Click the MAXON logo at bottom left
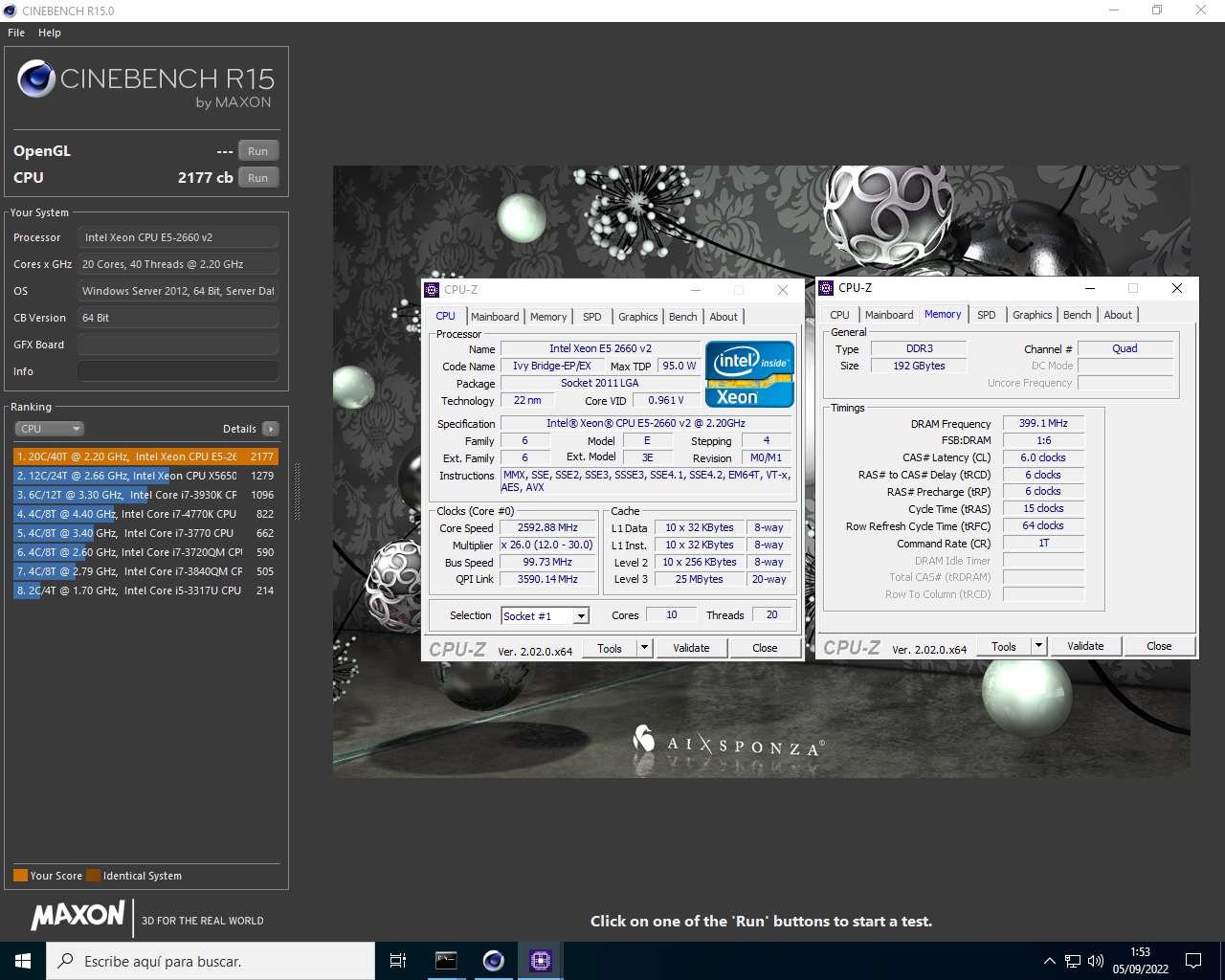This screenshot has height=980, width=1225. [78, 916]
